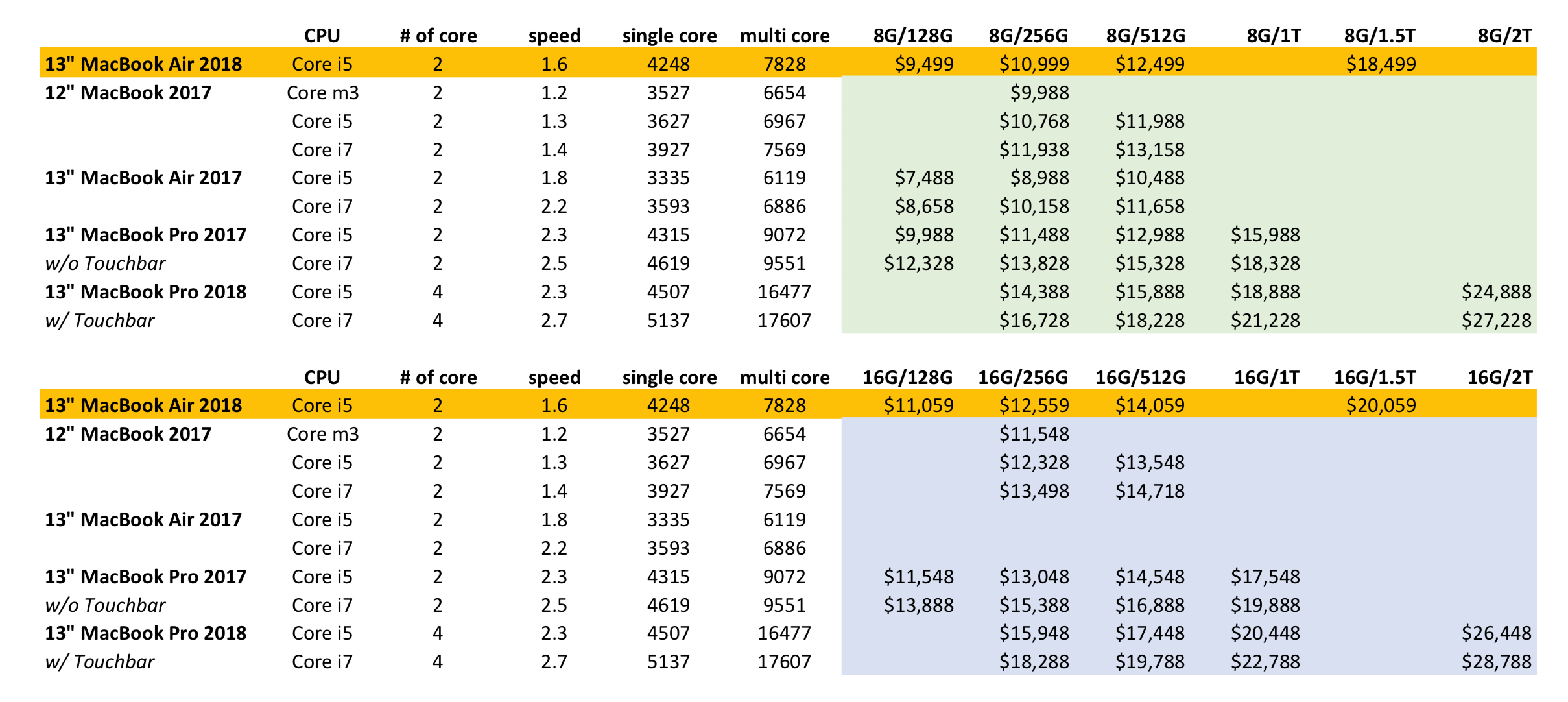The width and height of the screenshot is (1568, 702).
Task: Click the $15,388 price cell
Action: (1034, 605)
